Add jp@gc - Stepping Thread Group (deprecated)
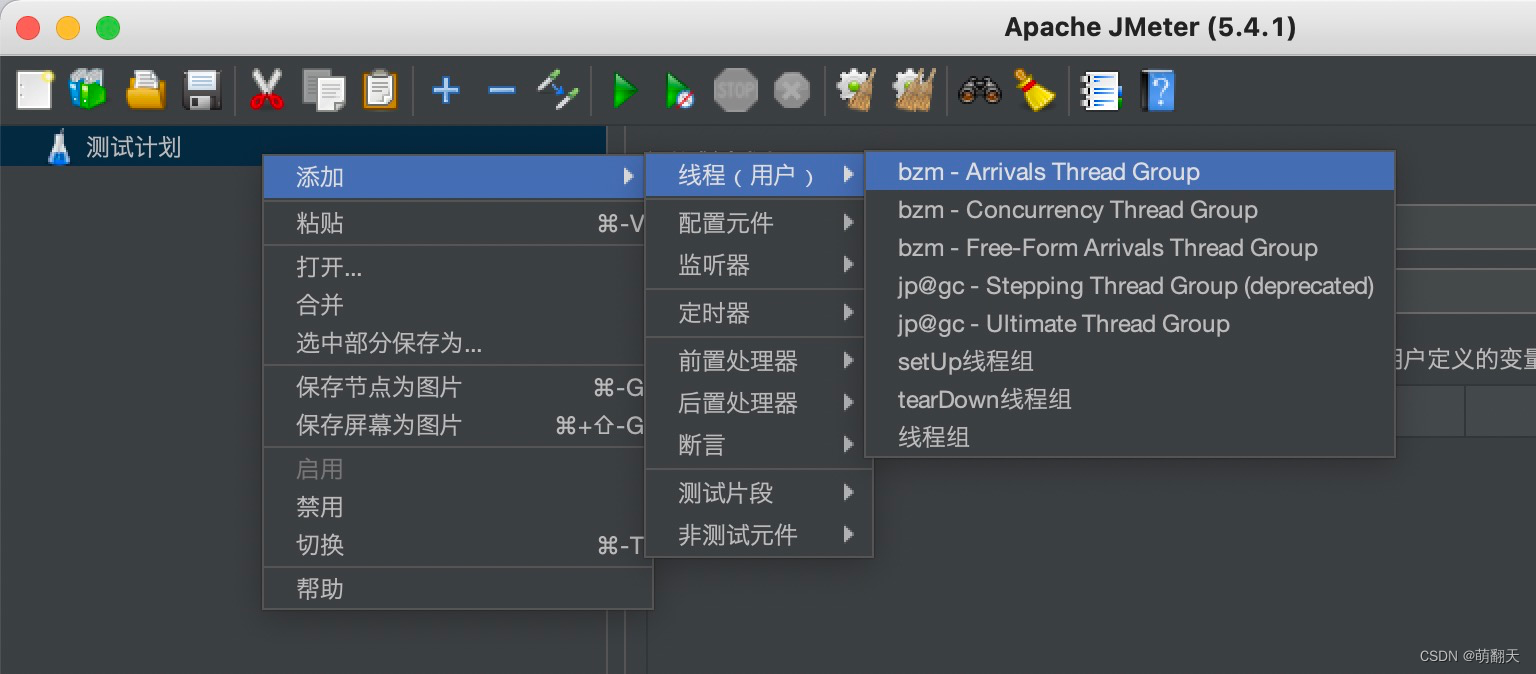The width and height of the screenshot is (1536, 674). tap(1130, 286)
